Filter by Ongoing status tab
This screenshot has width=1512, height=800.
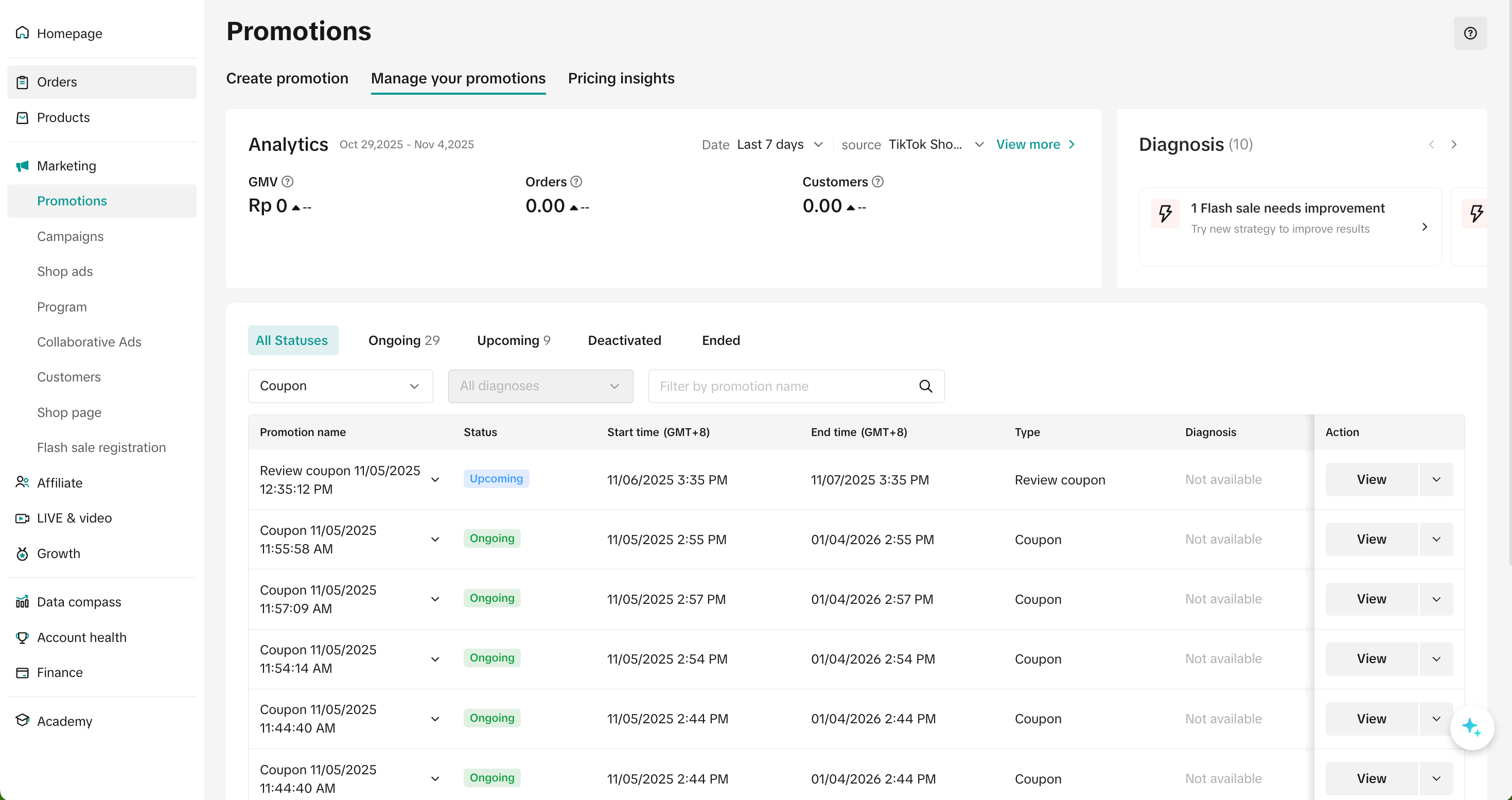point(404,340)
